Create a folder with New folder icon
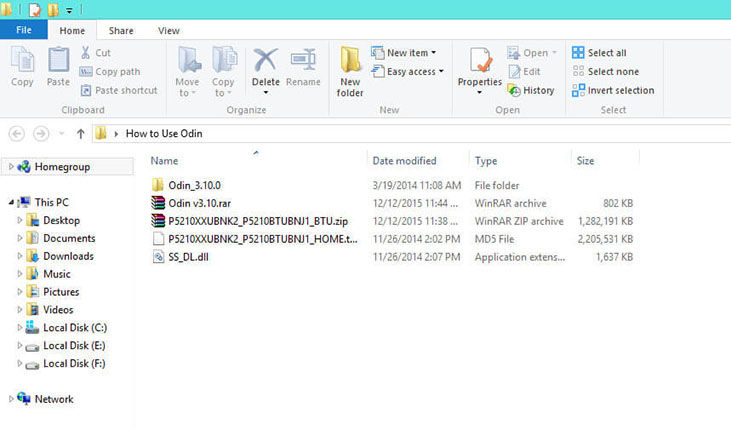The width and height of the screenshot is (731, 430). point(350,70)
